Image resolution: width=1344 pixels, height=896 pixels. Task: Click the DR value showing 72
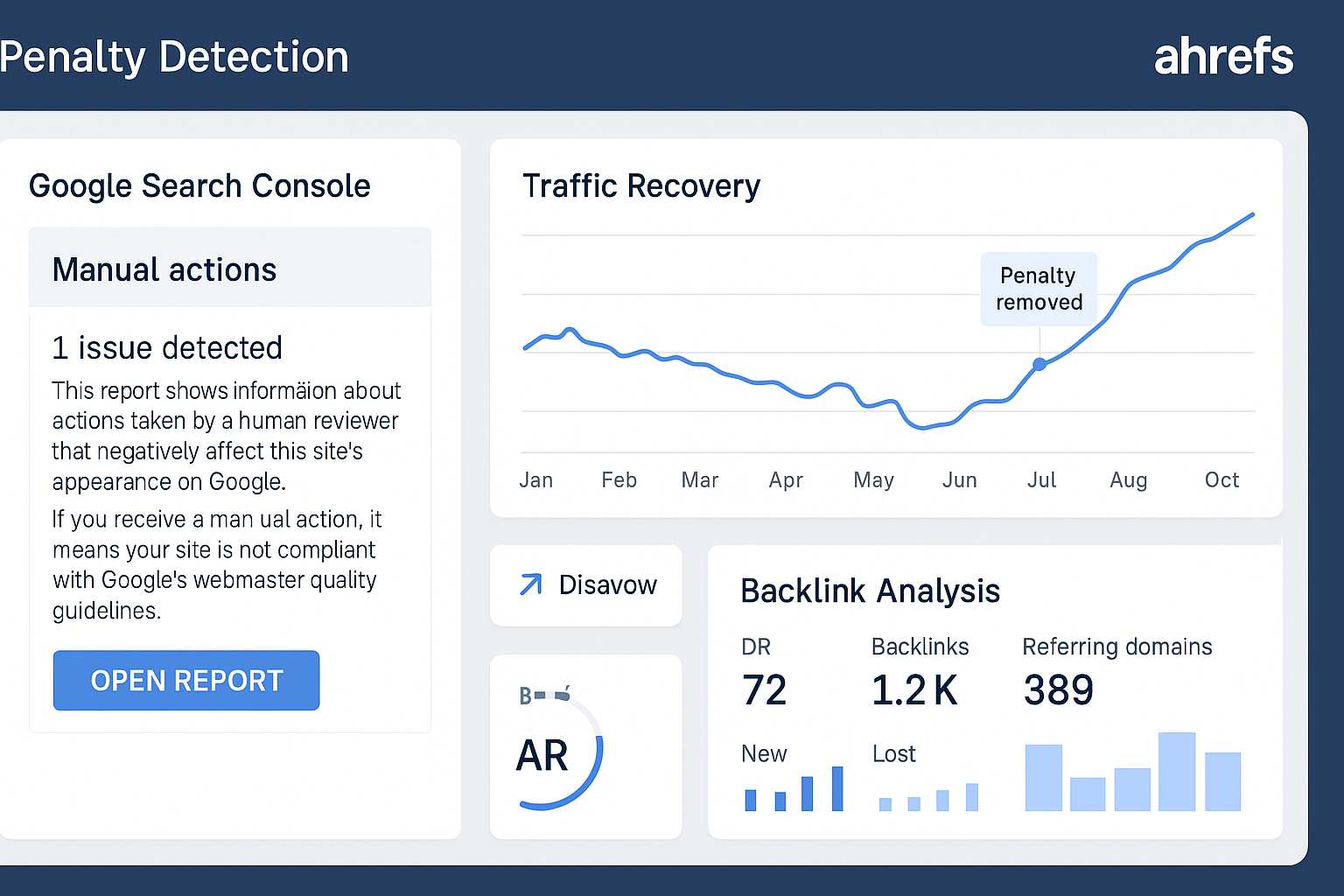pyautogui.click(x=765, y=689)
